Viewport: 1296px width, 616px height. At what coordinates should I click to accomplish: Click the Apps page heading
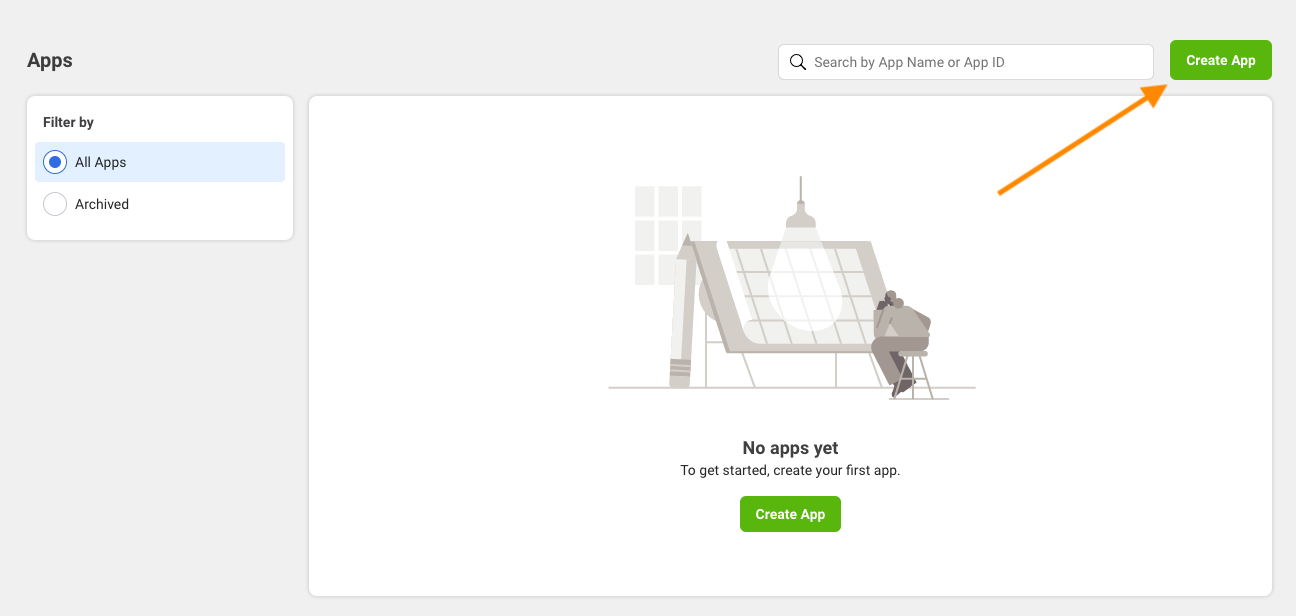50,60
